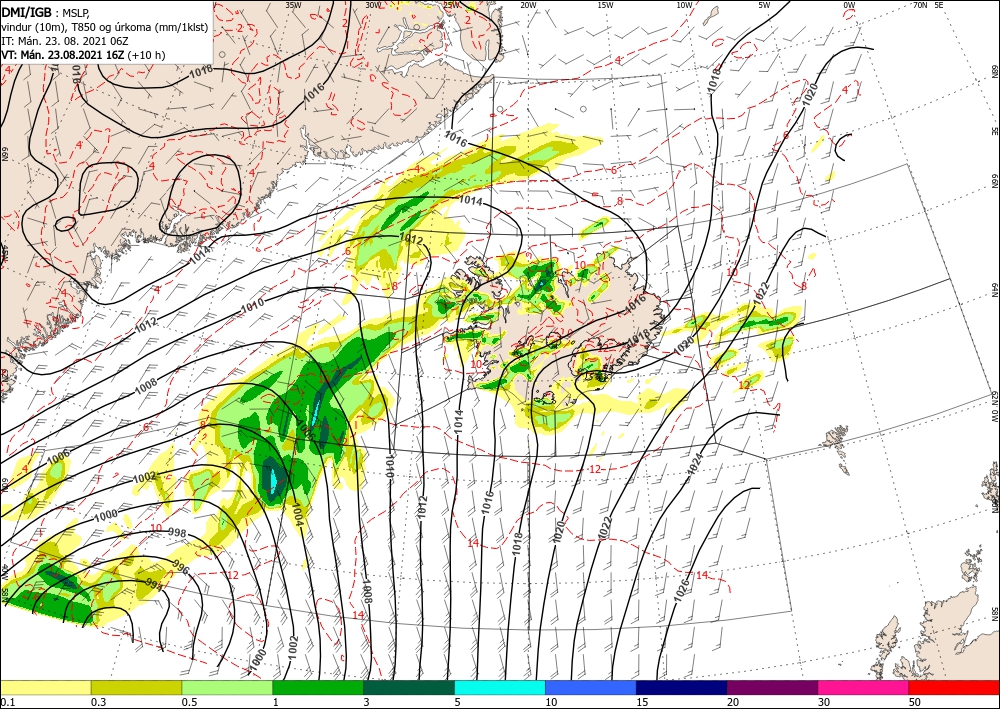Click the '35W' longitude label

293,5
